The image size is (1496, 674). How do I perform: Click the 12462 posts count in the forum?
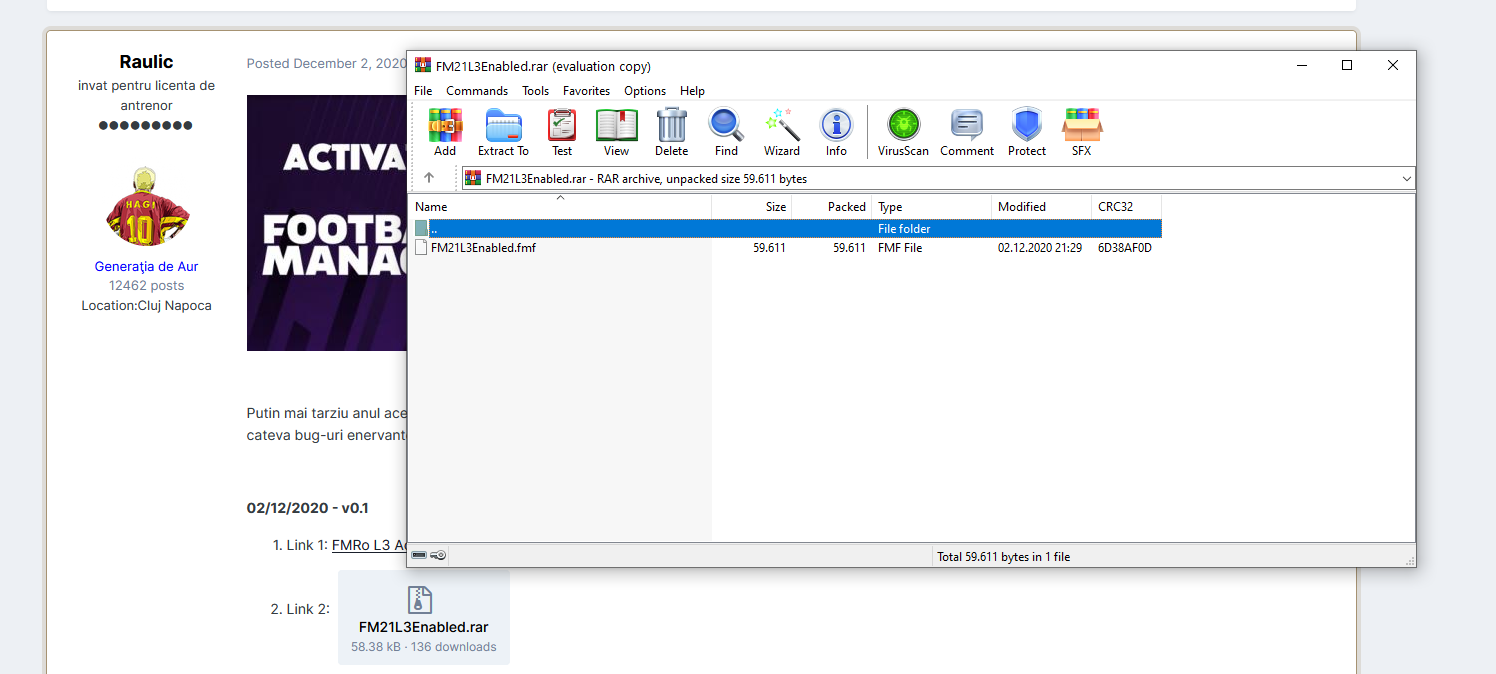[146, 286]
